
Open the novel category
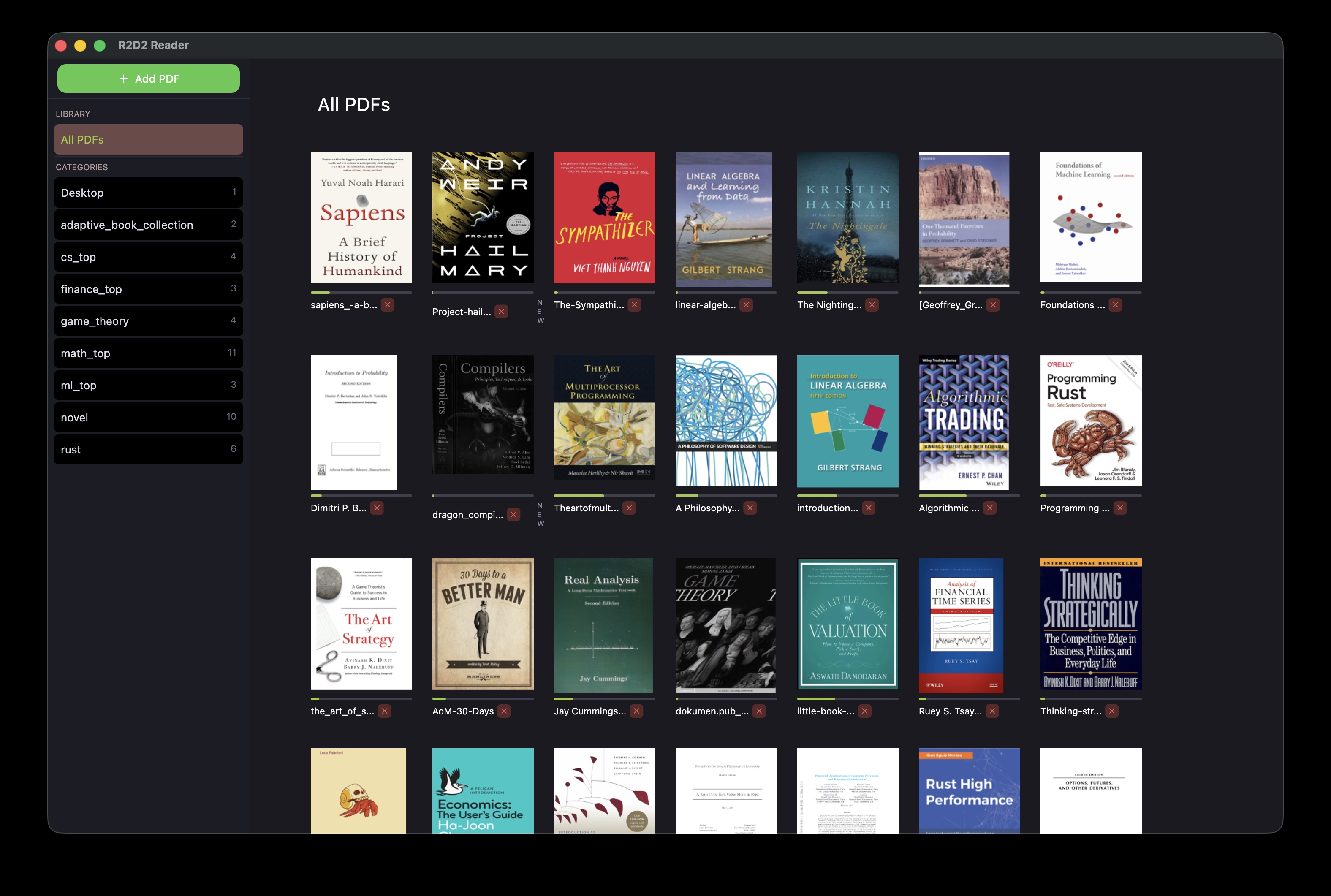tap(149, 417)
